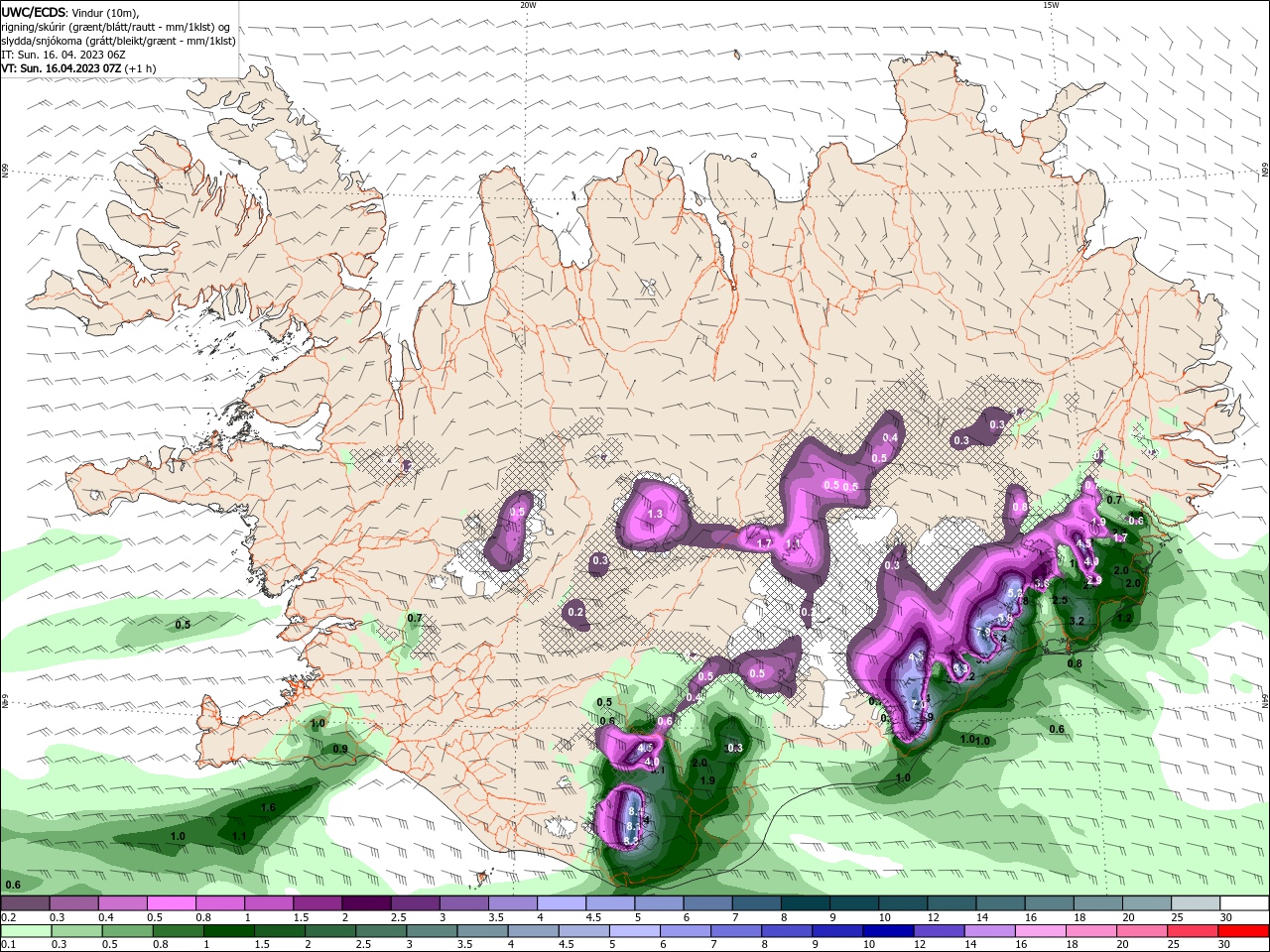Click the 'slydda/snjókoma (grátt/bleikt/grænt - mm/1klst)' line

[x=118, y=41]
